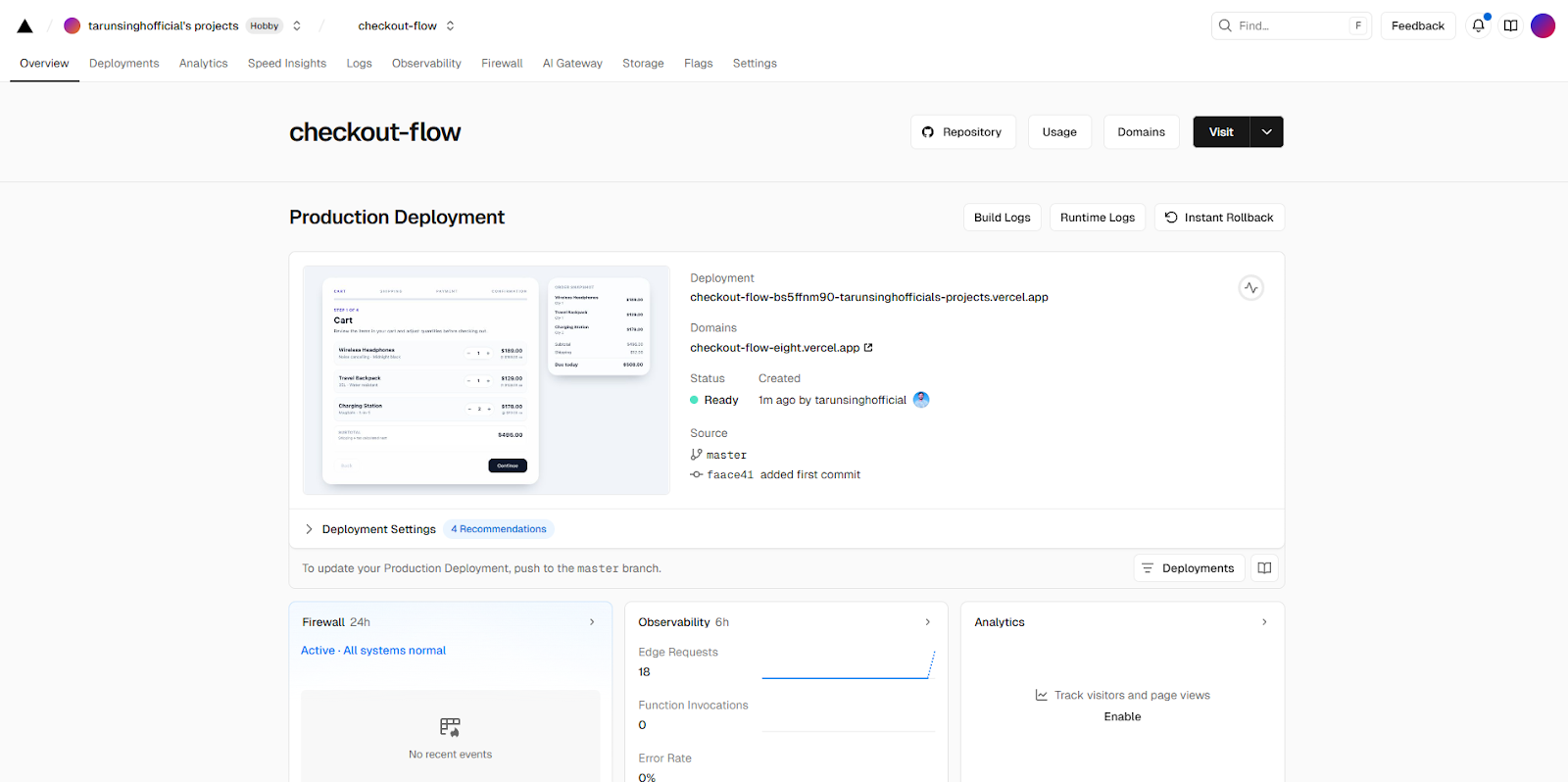This screenshot has height=782, width=1568.
Task: Open the user avatar menu
Action: [1543, 26]
